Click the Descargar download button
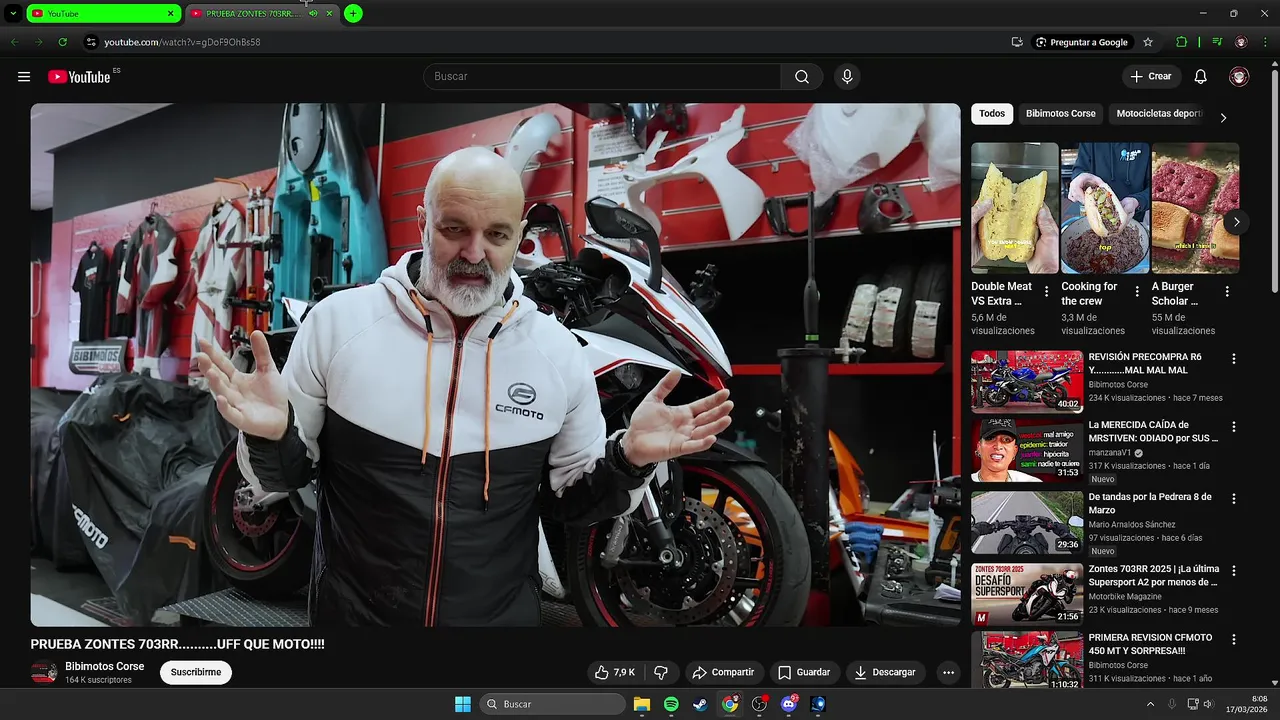Image resolution: width=1280 pixels, height=720 pixels. tap(886, 673)
